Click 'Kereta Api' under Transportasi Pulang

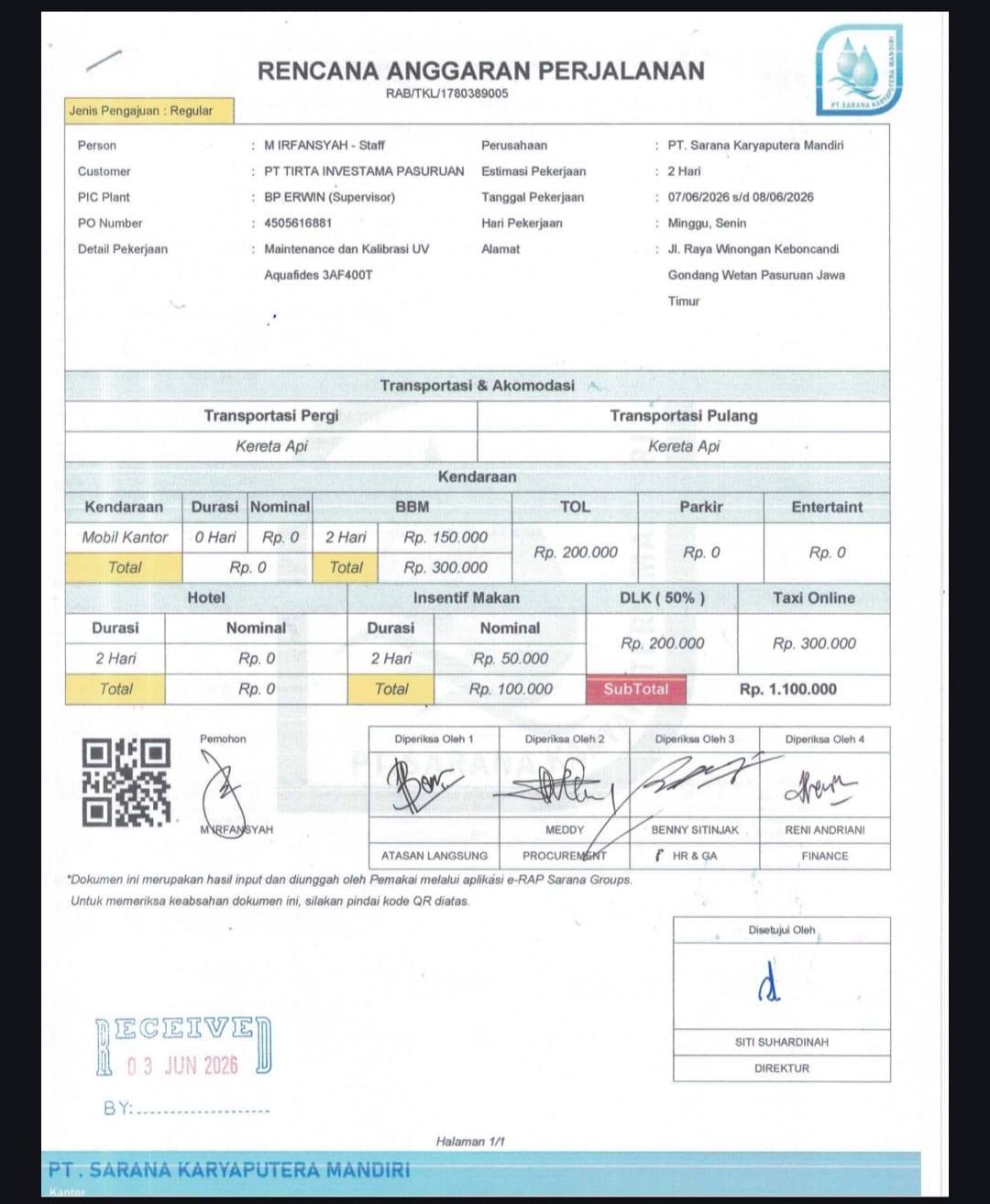pyautogui.click(x=684, y=446)
